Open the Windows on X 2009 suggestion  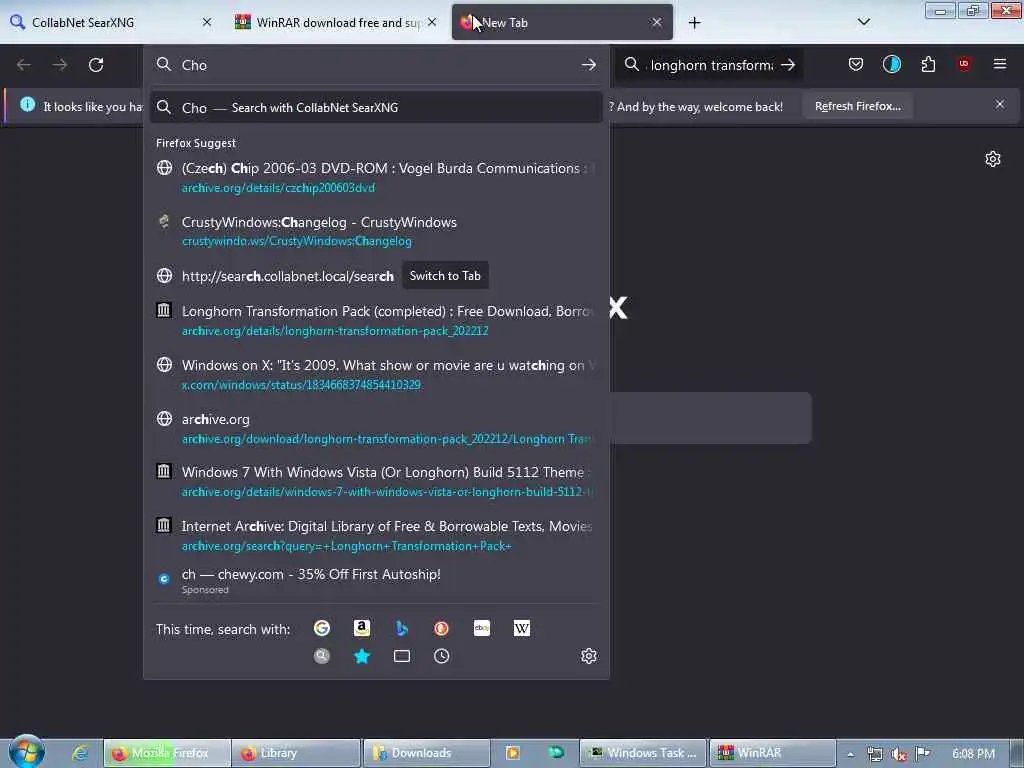[x=376, y=374]
